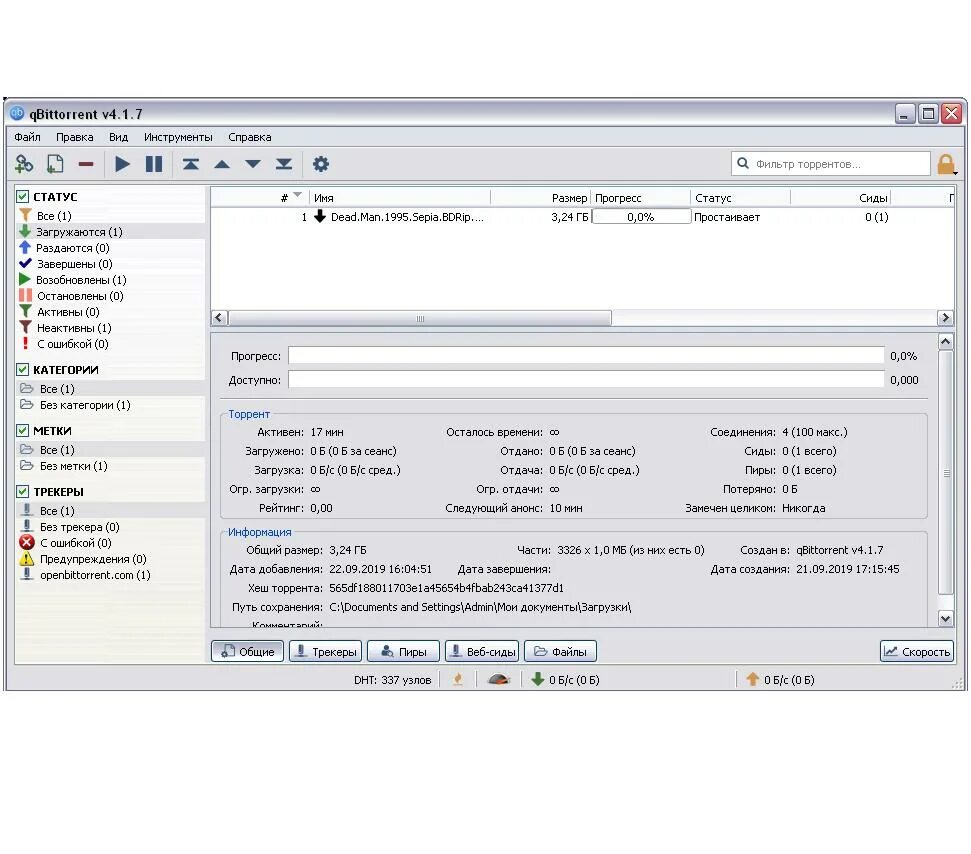
Task: Open the Файл menu
Action: click(27, 137)
